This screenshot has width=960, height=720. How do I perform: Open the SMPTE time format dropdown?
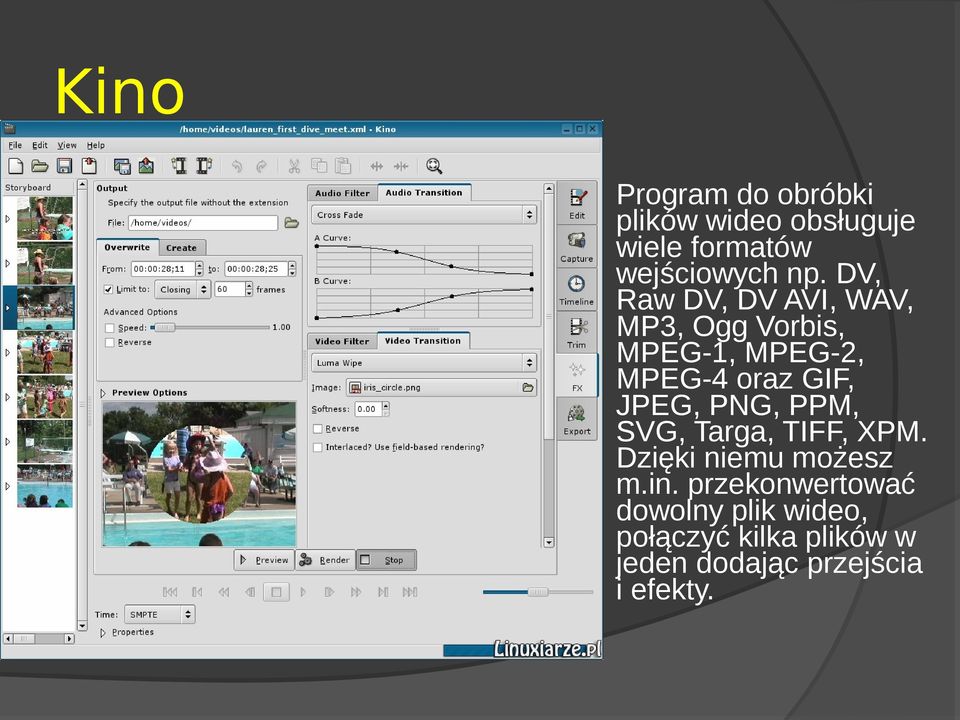point(159,615)
